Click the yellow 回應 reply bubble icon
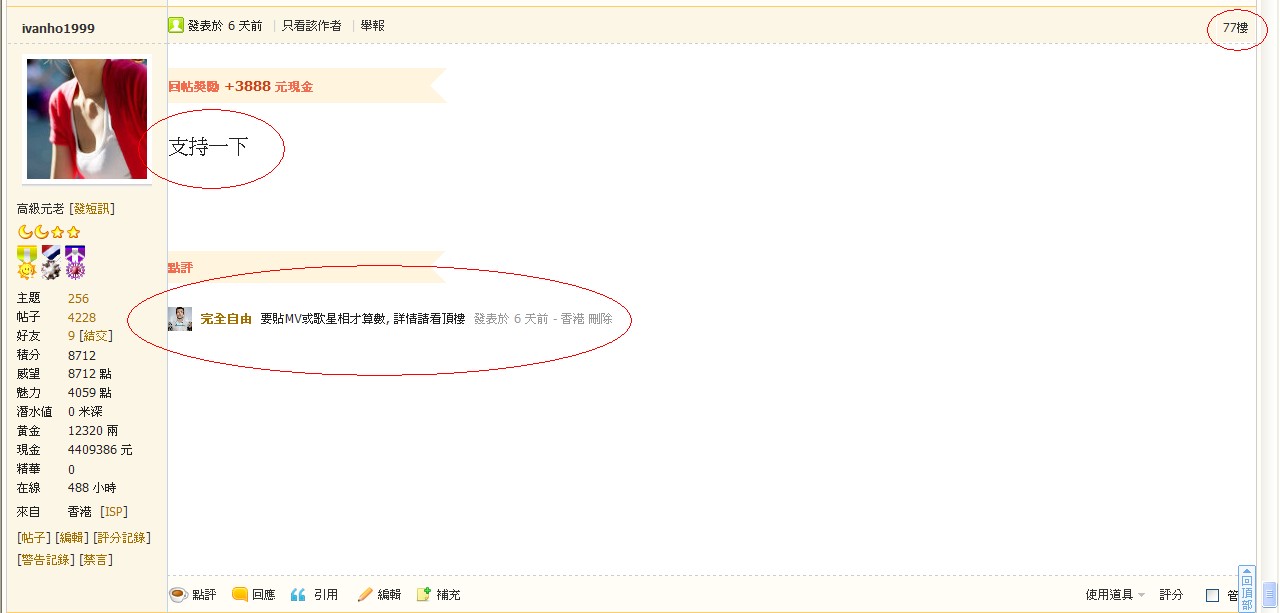Screen dimensions: 1280x613 (240, 594)
